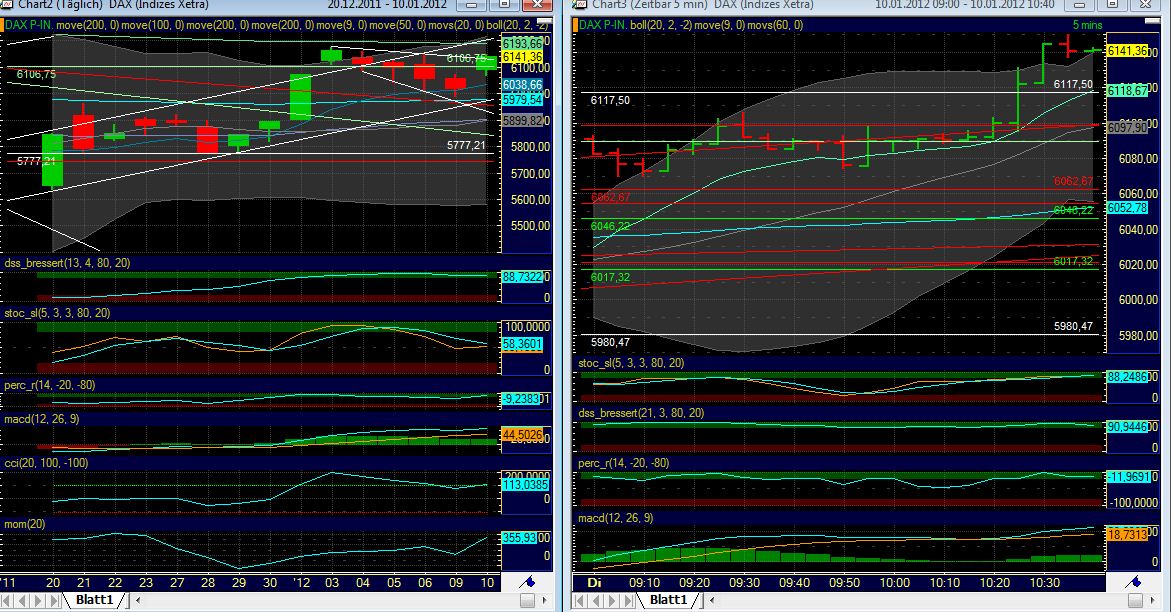Image resolution: width=1171 pixels, height=612 pixels.
Task: Click stoc_sl label in Chart3
Action: tap(632, 363)
